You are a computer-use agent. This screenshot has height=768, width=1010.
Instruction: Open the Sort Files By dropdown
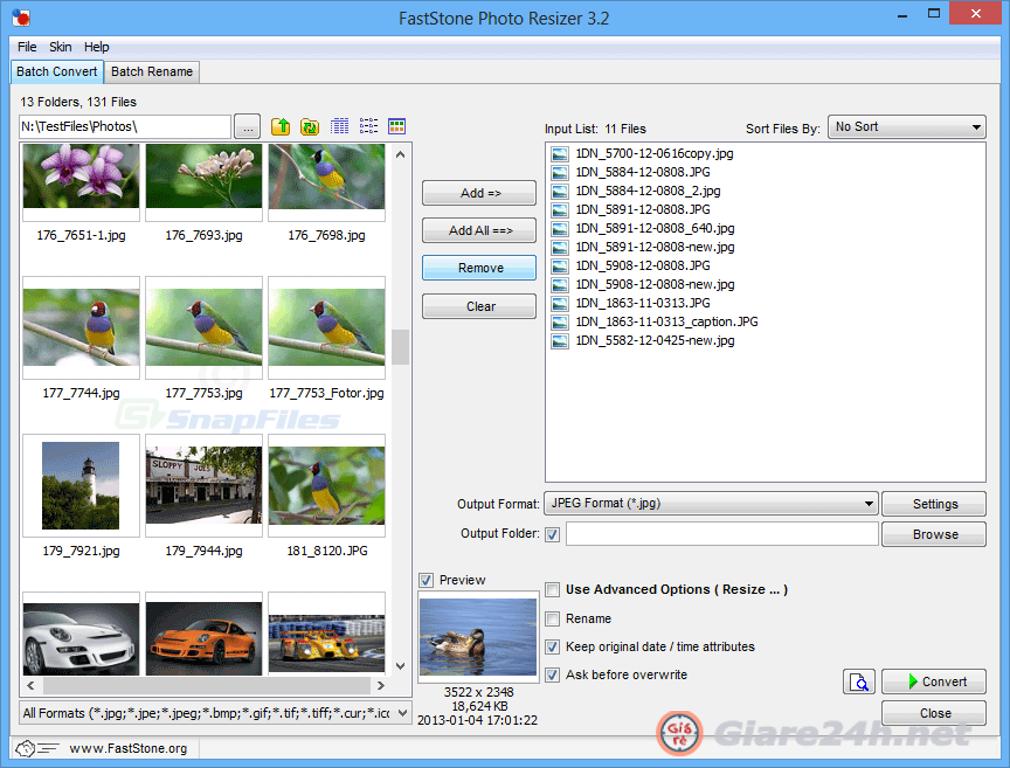pos(906,127)
